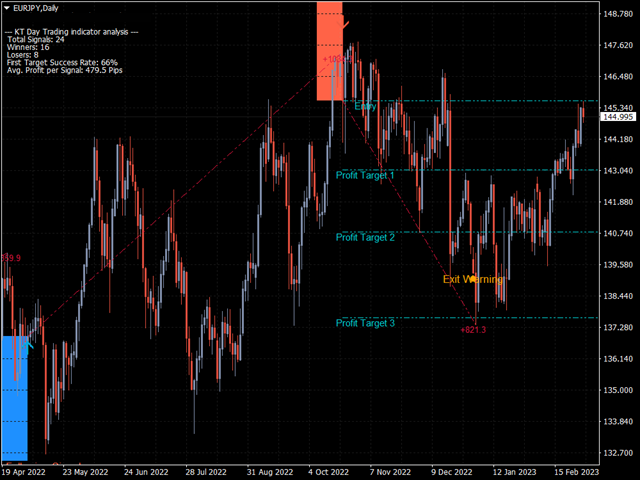Click the 139.580 price scale value
This screenshot has width=640, height=480.
(x=618, y=265)
